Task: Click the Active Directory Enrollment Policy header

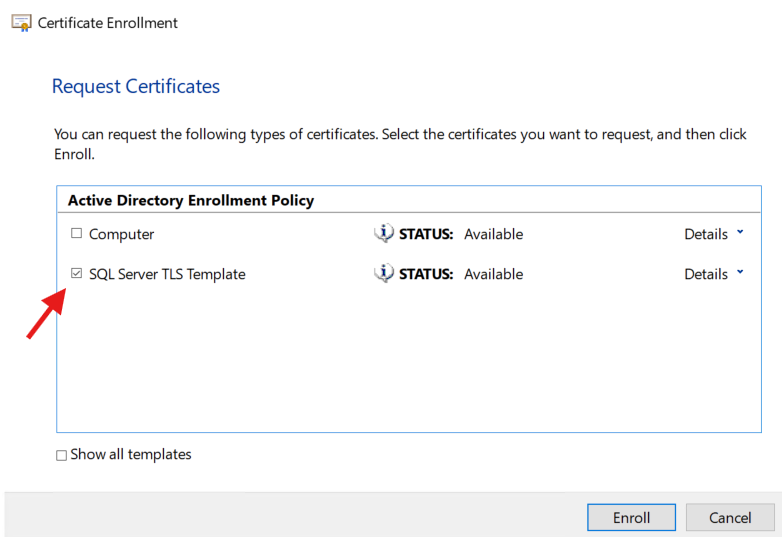Action: [x=191, y=200]
